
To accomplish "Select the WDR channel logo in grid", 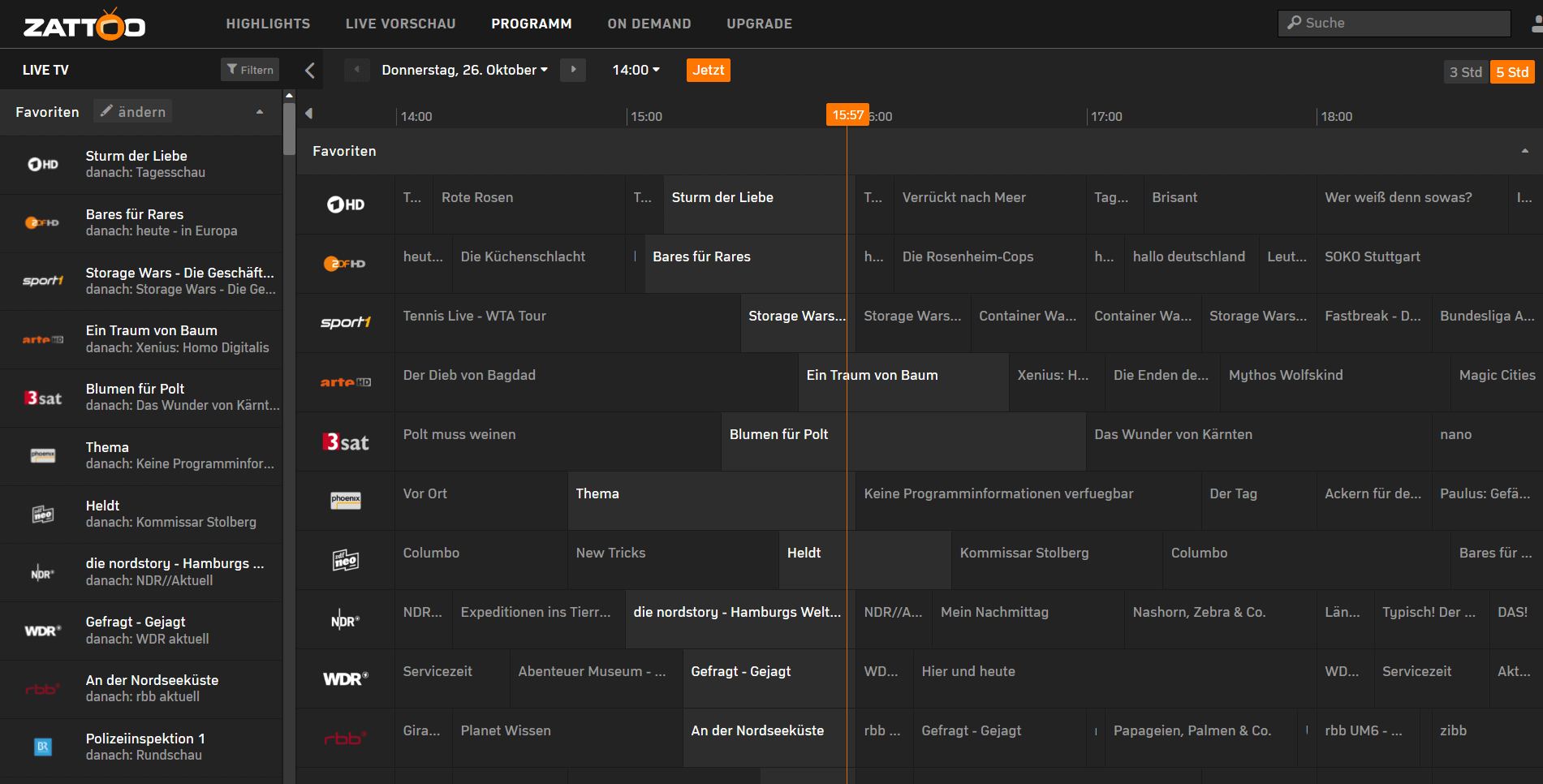I will click(346, 678).
